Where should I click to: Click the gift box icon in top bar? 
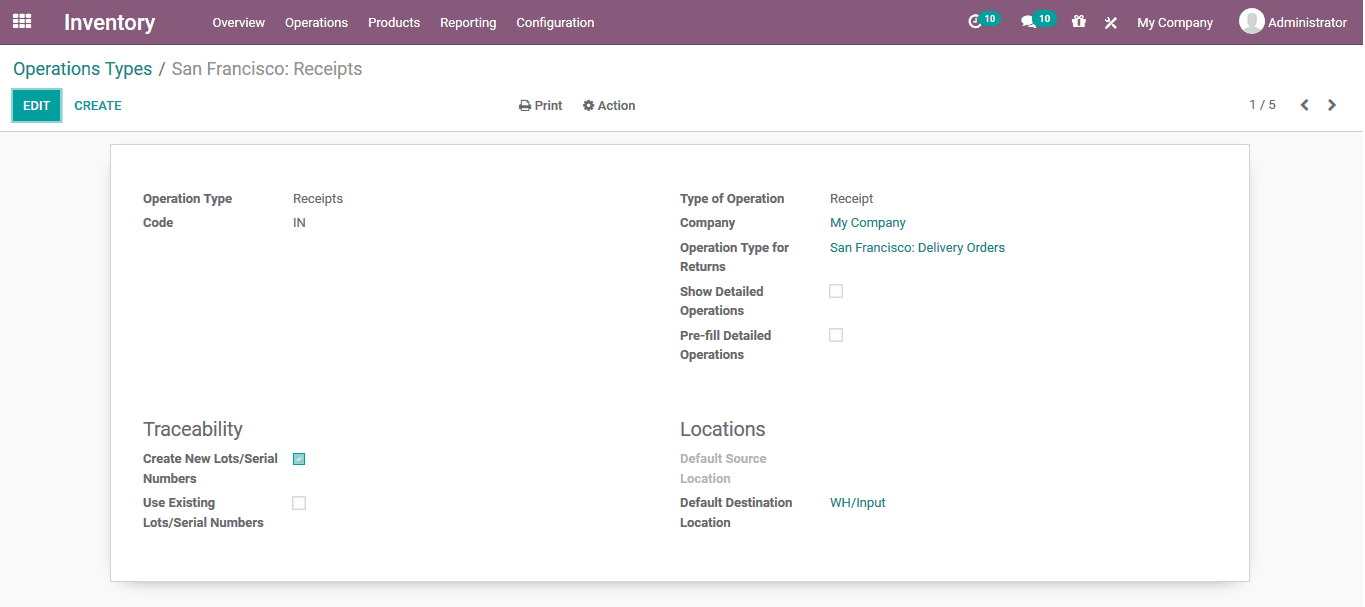[x=1078, y=21]
